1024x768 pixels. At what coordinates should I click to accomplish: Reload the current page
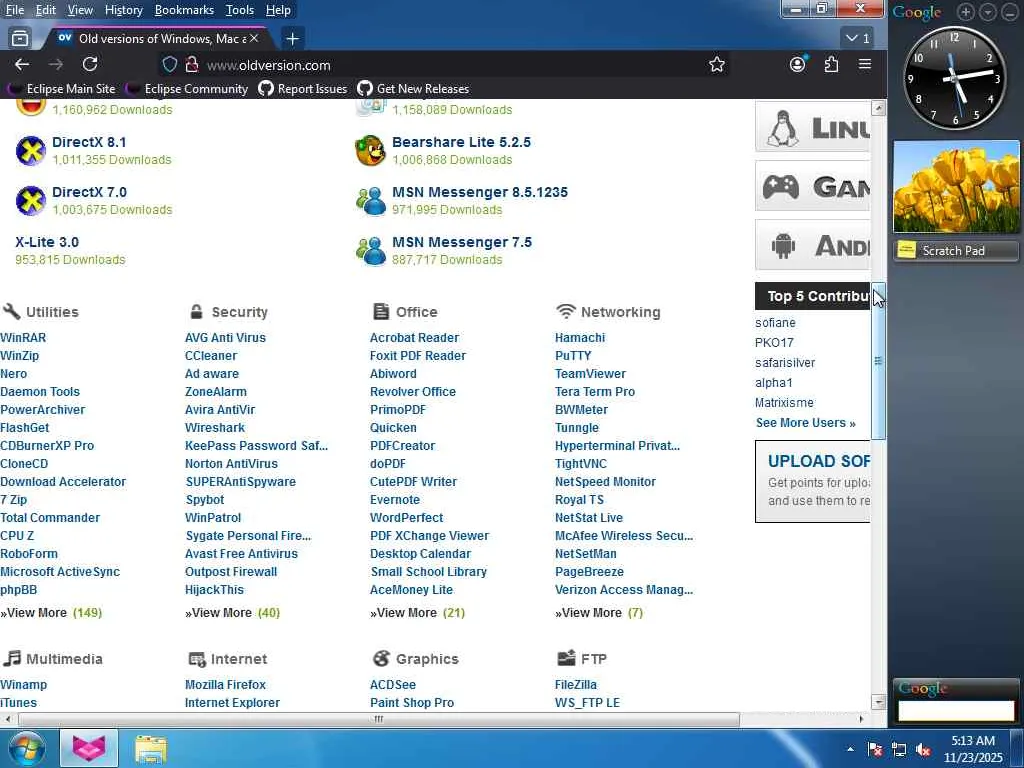point(90,64)
